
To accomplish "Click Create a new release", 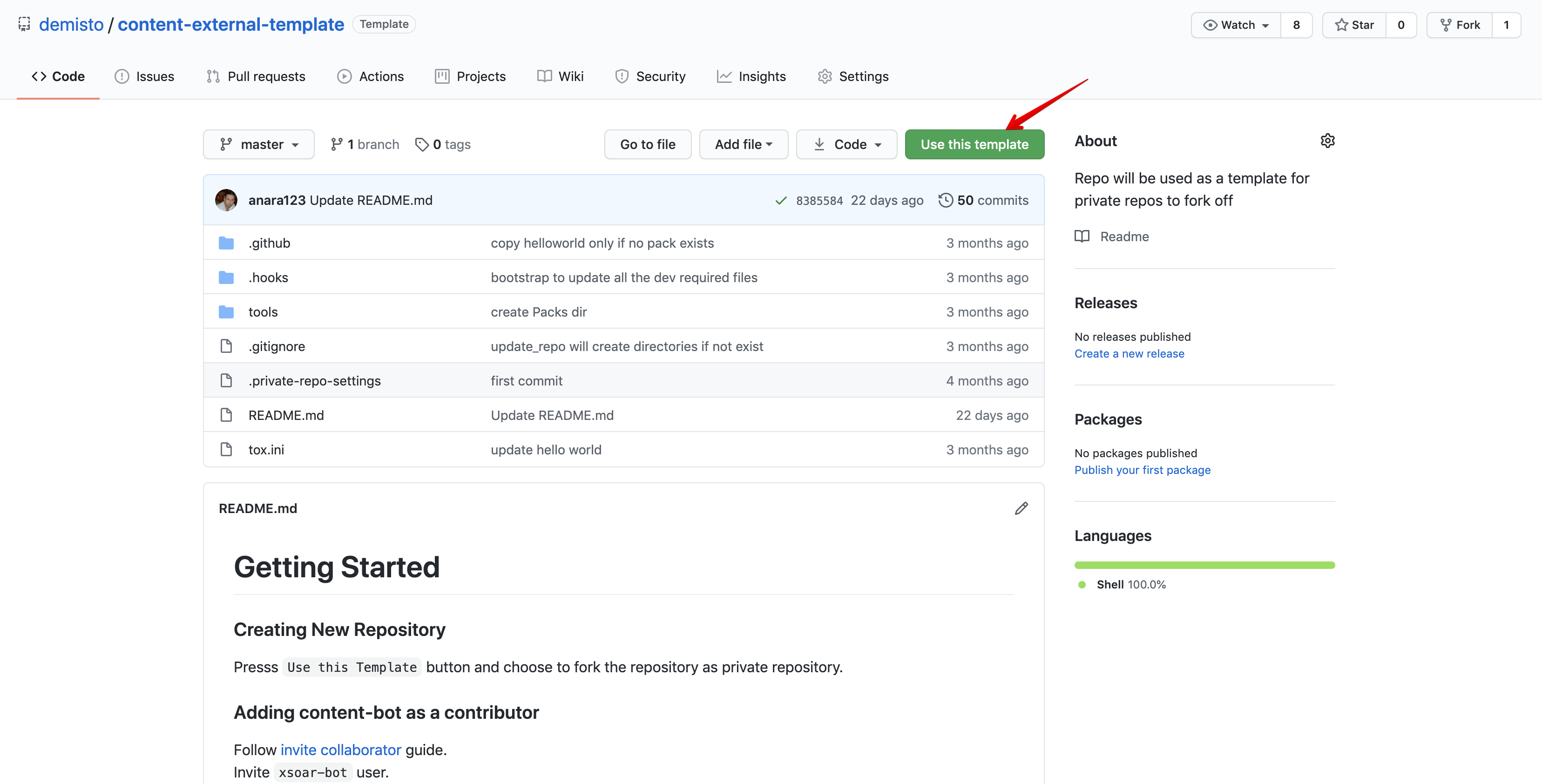I will pos(1129,354).
